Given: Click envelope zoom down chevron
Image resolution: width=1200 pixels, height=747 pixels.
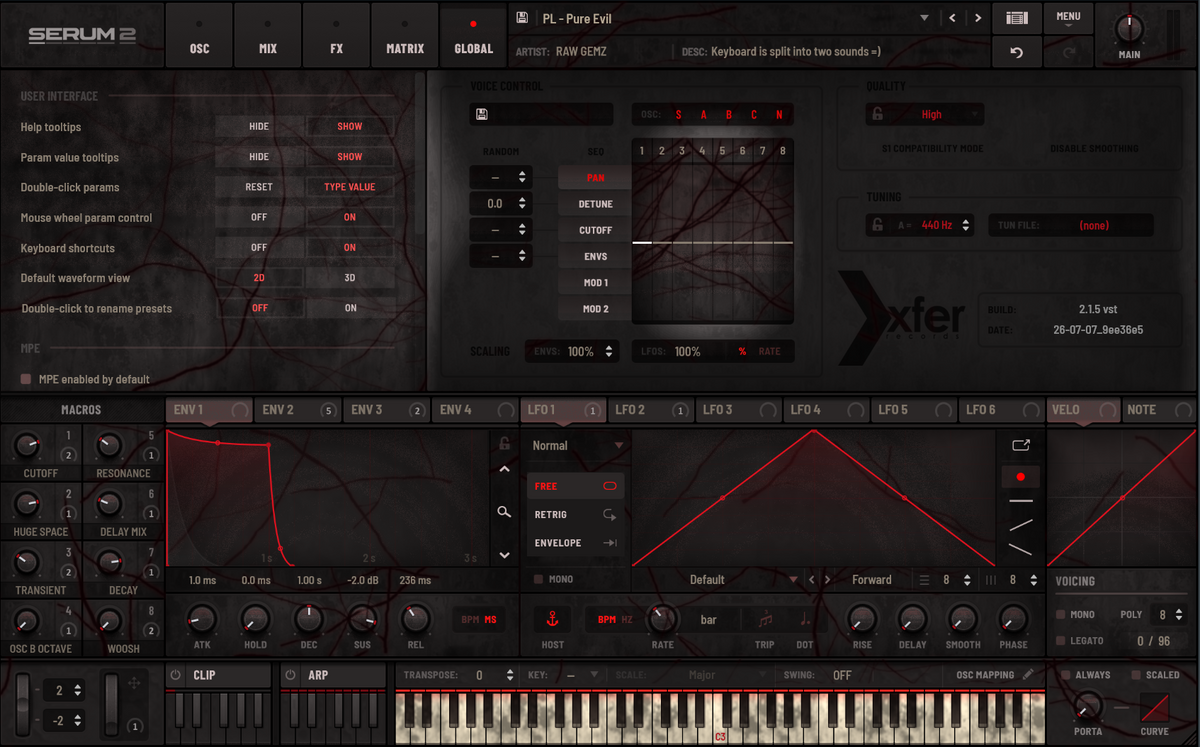Looking at the screenshot, I should coord(504,555).
